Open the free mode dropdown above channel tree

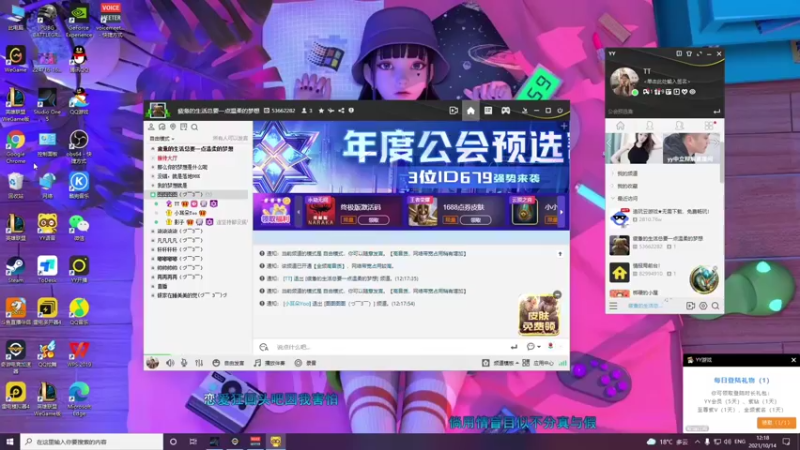click(x=162, y=138)
